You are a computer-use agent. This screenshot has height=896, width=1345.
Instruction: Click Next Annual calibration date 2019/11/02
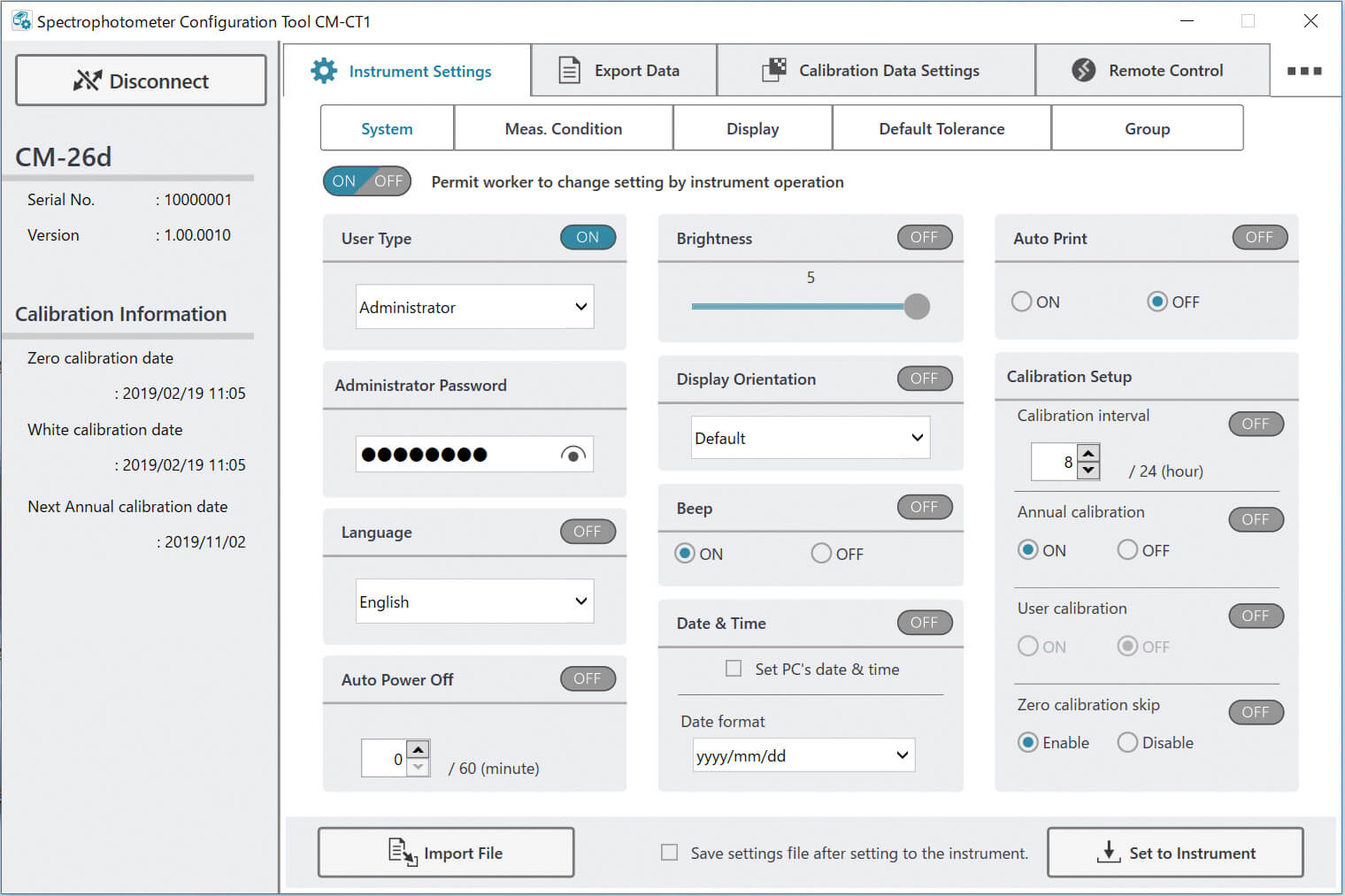[205, 542]
